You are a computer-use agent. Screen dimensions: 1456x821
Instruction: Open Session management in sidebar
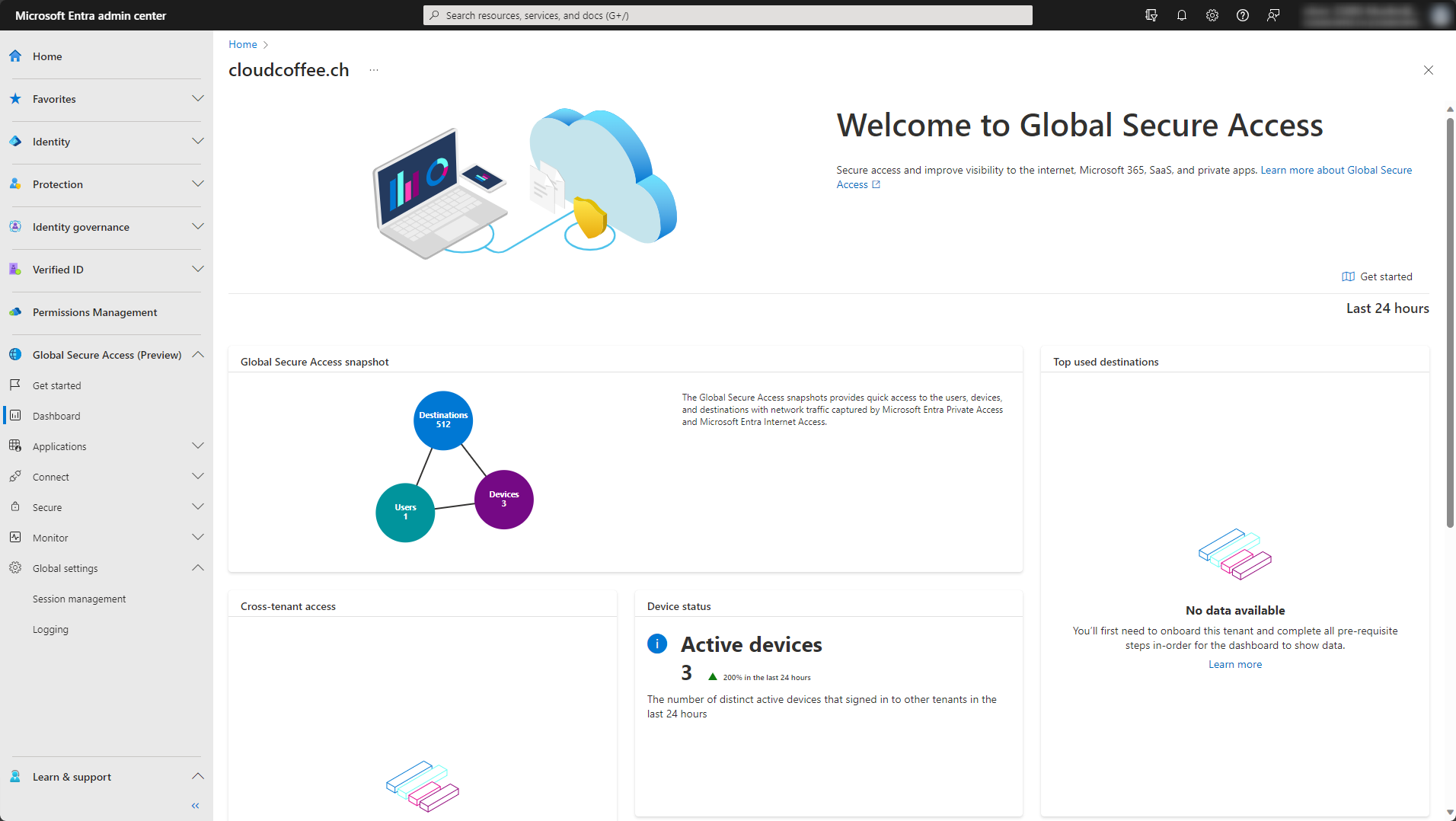(79, 599)
